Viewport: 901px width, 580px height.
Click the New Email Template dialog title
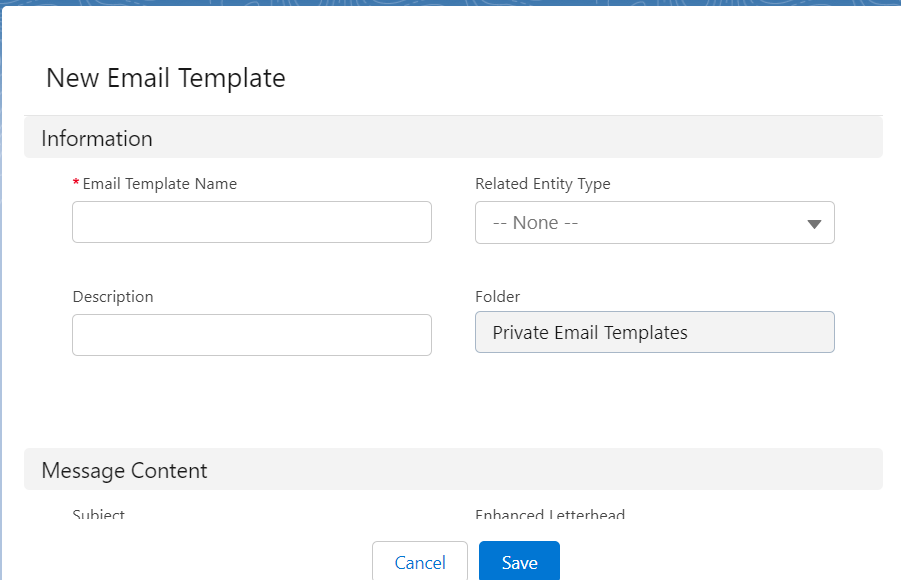click(166, 78)
